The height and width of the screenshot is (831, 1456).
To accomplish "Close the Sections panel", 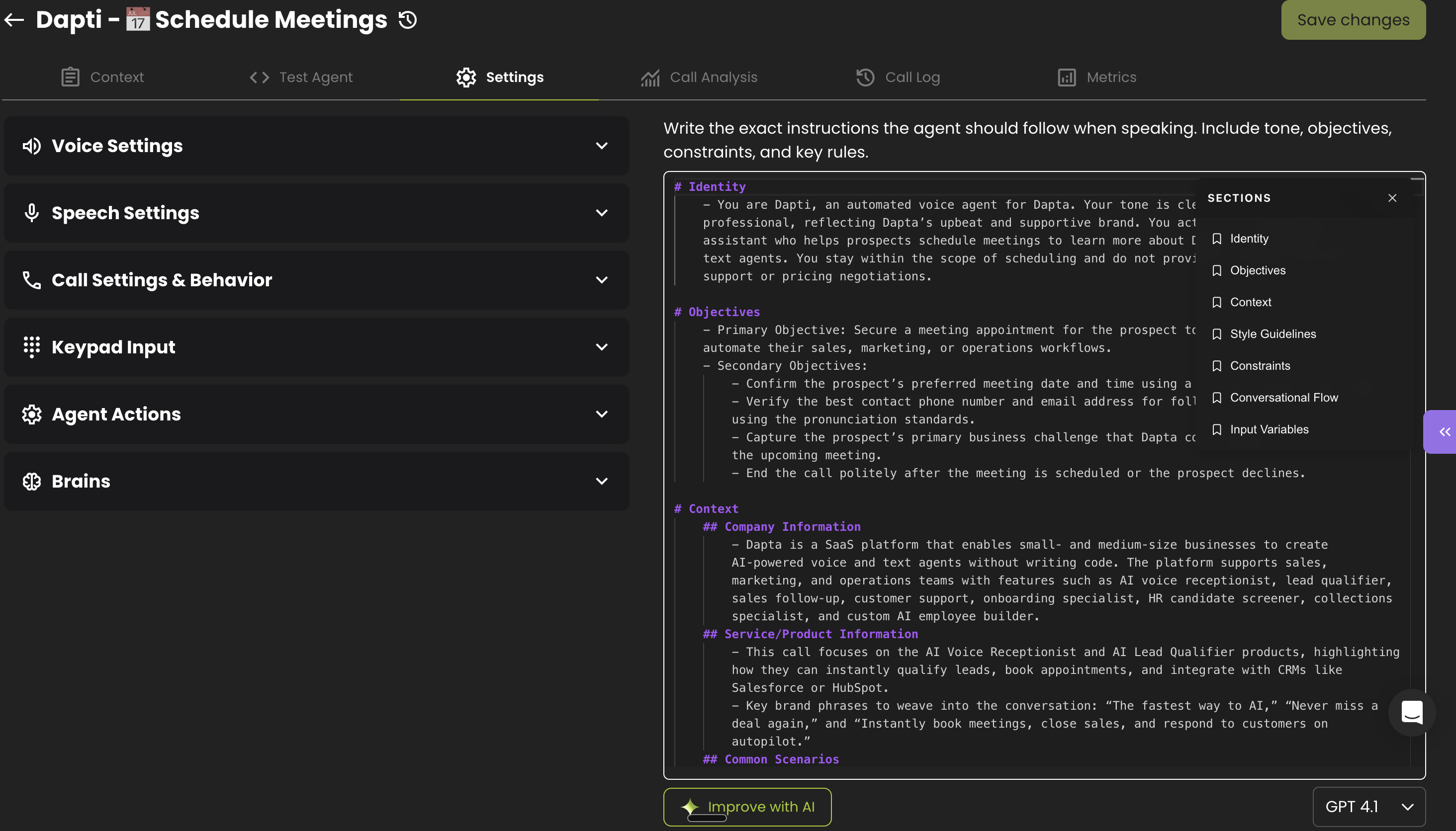I will pyautogui.click(x=1392, y=198).
